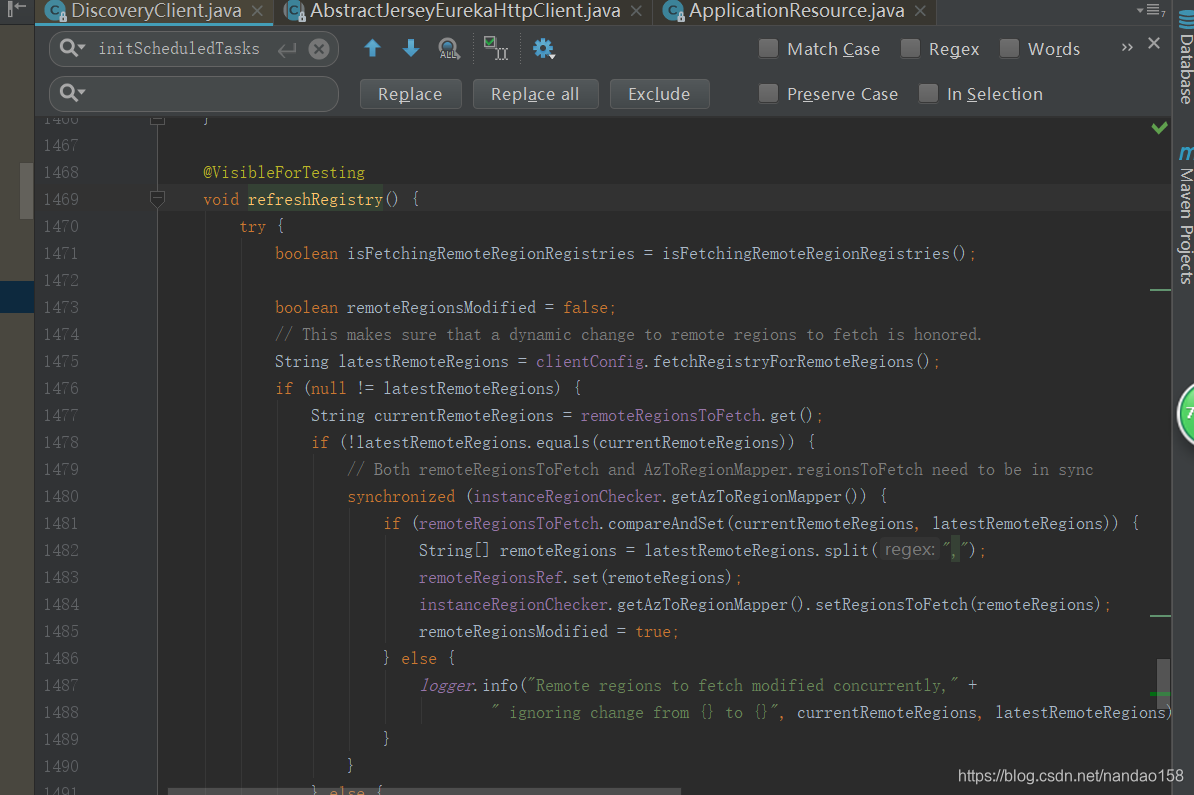Open replace history magnifier dropdown
This screenshot has width=1194, height=795.
[x=72, y=93]
